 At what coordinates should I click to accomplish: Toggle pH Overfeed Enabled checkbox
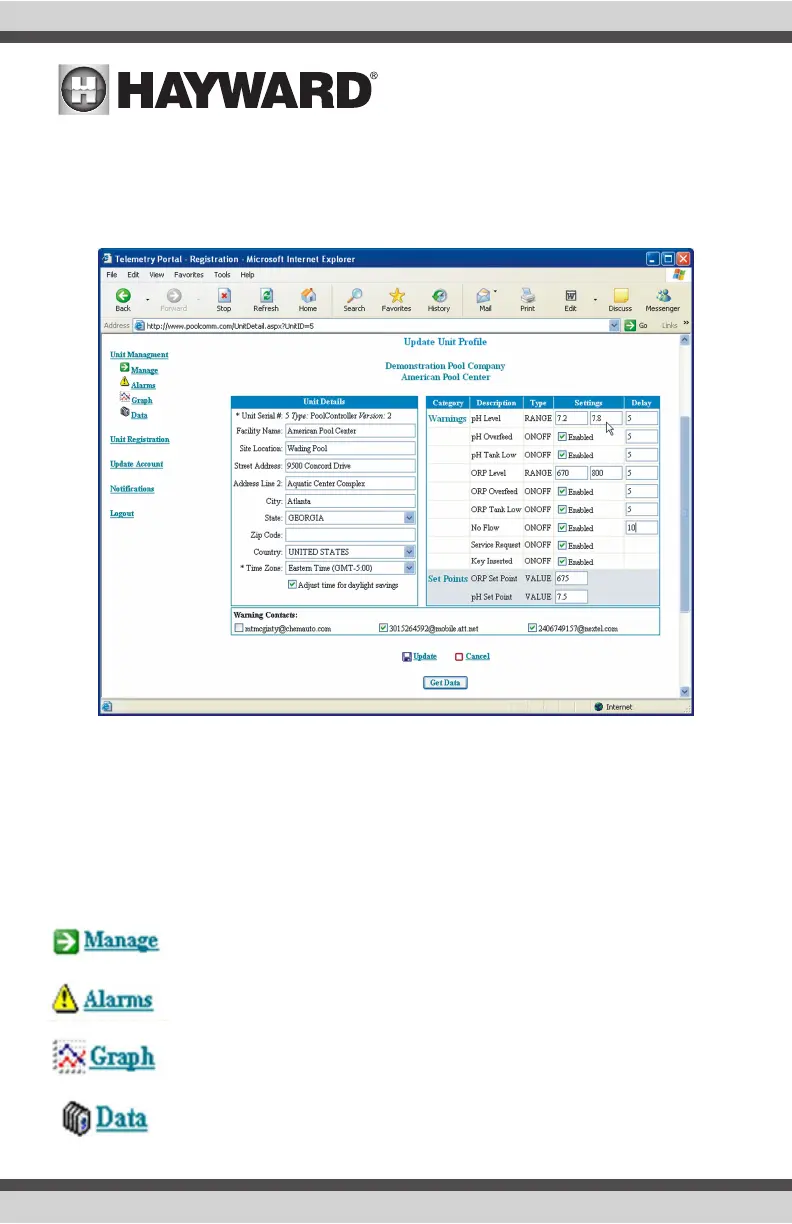point(562,437)
